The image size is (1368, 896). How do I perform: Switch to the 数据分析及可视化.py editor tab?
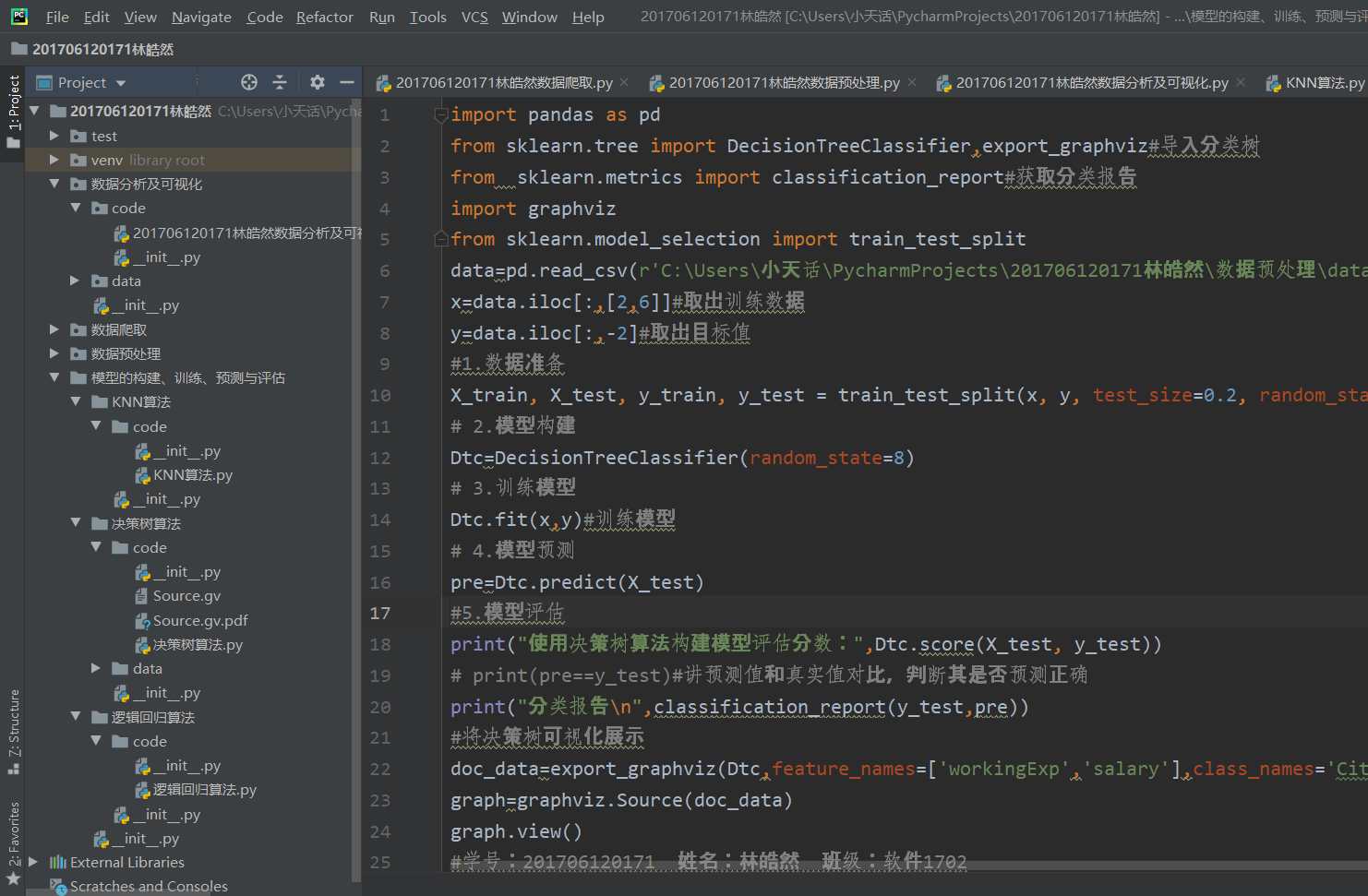point(1091,83)
